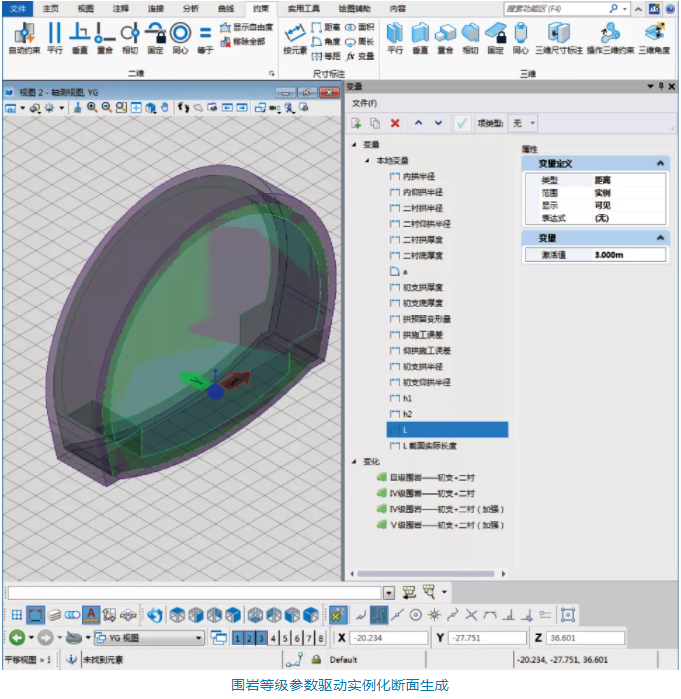Image resolution: width=681 pixels, height=699 pixels.
Task: Collapse the 变化 tree node
Action: [x=354, y=461]
